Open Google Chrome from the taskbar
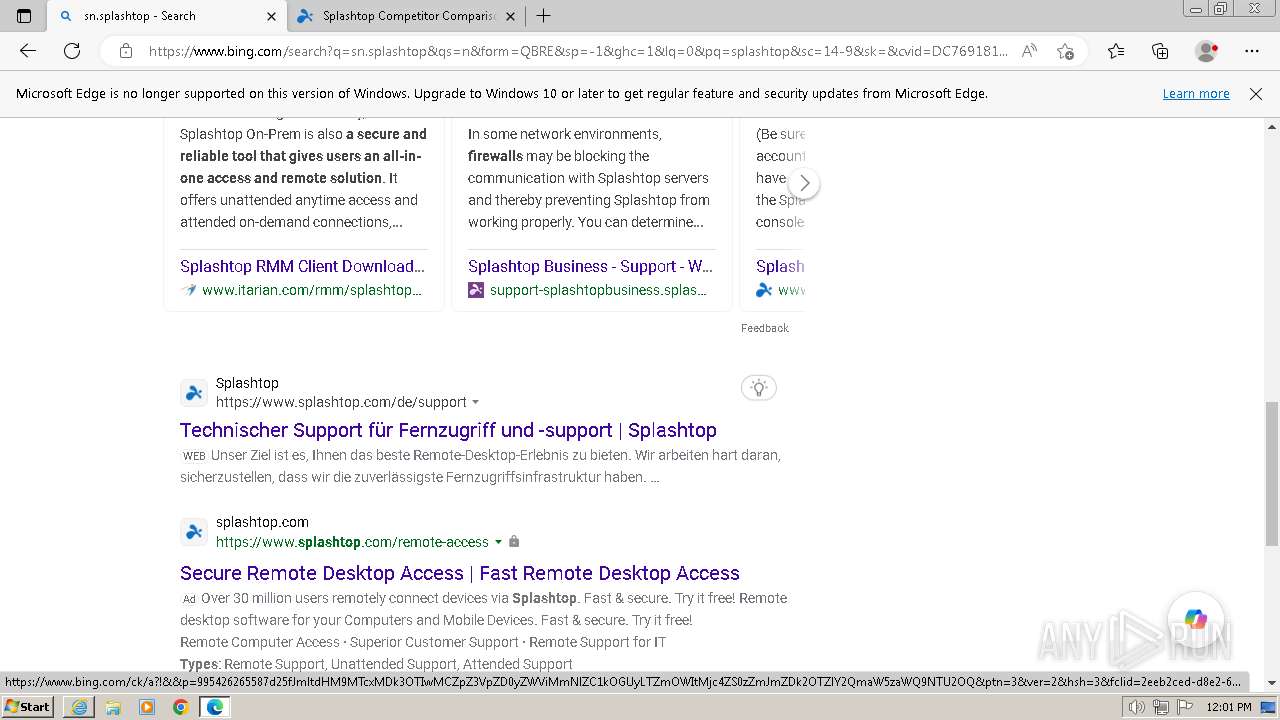The width and height of the screenshot is (1280, 720). 181,707
